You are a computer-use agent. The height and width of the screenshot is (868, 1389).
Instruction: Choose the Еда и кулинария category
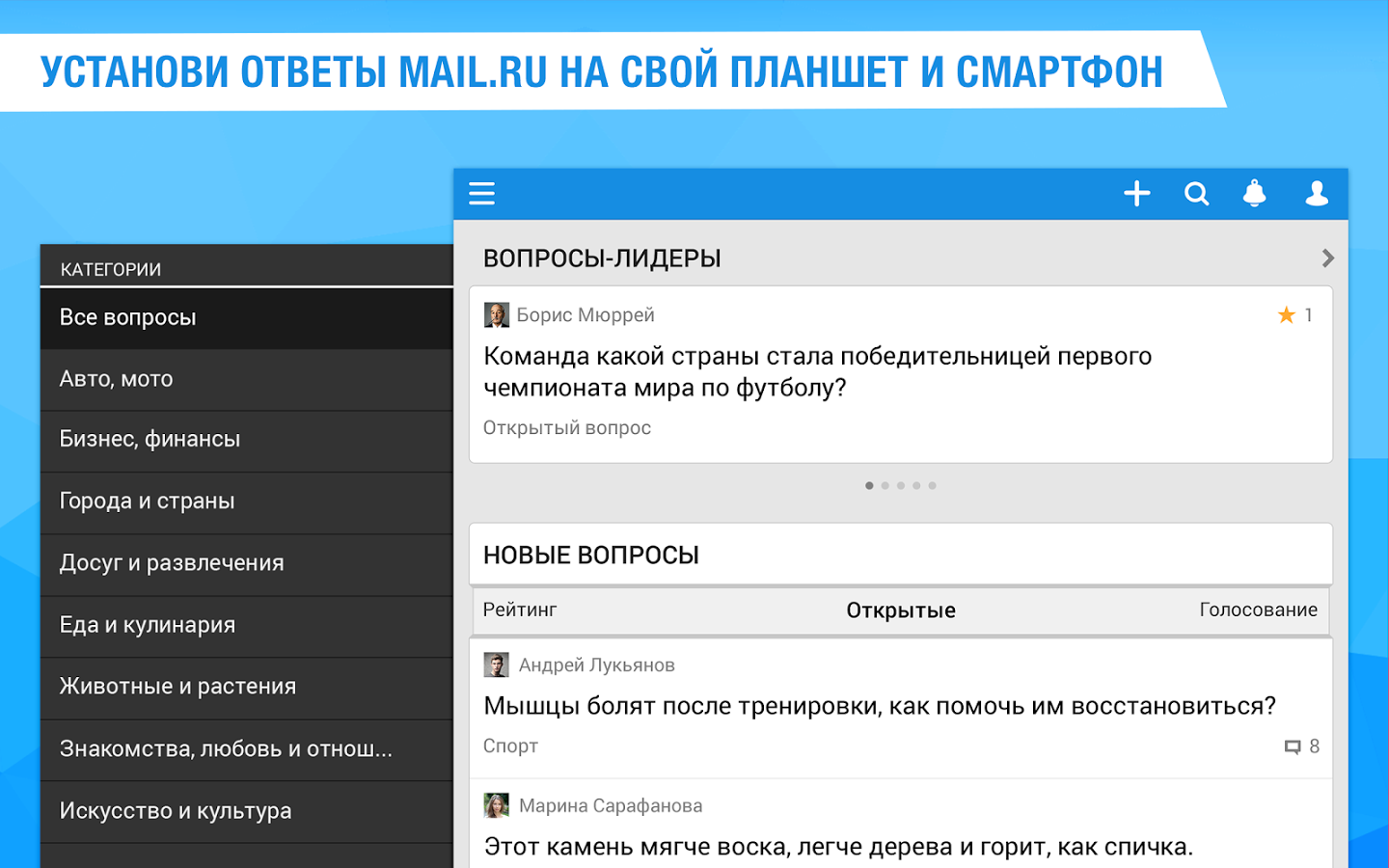(x=247, y=627)
